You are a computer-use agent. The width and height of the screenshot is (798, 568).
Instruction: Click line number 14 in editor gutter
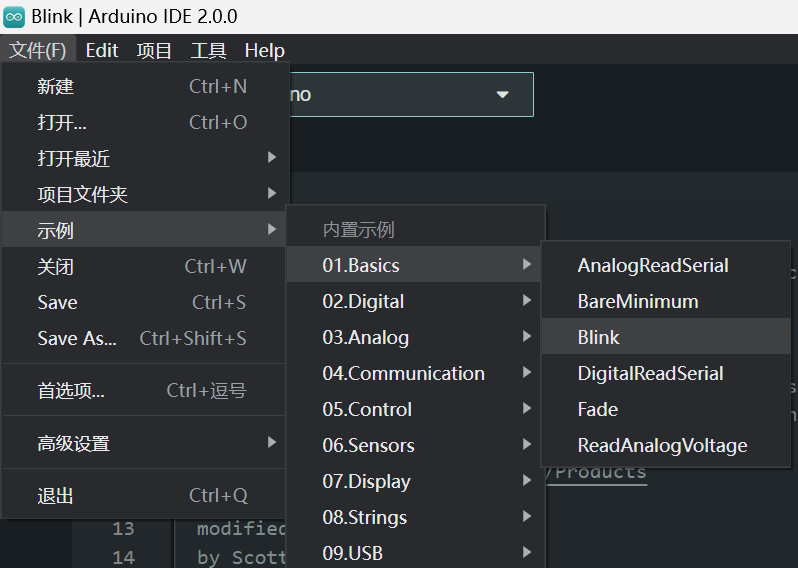123,557
